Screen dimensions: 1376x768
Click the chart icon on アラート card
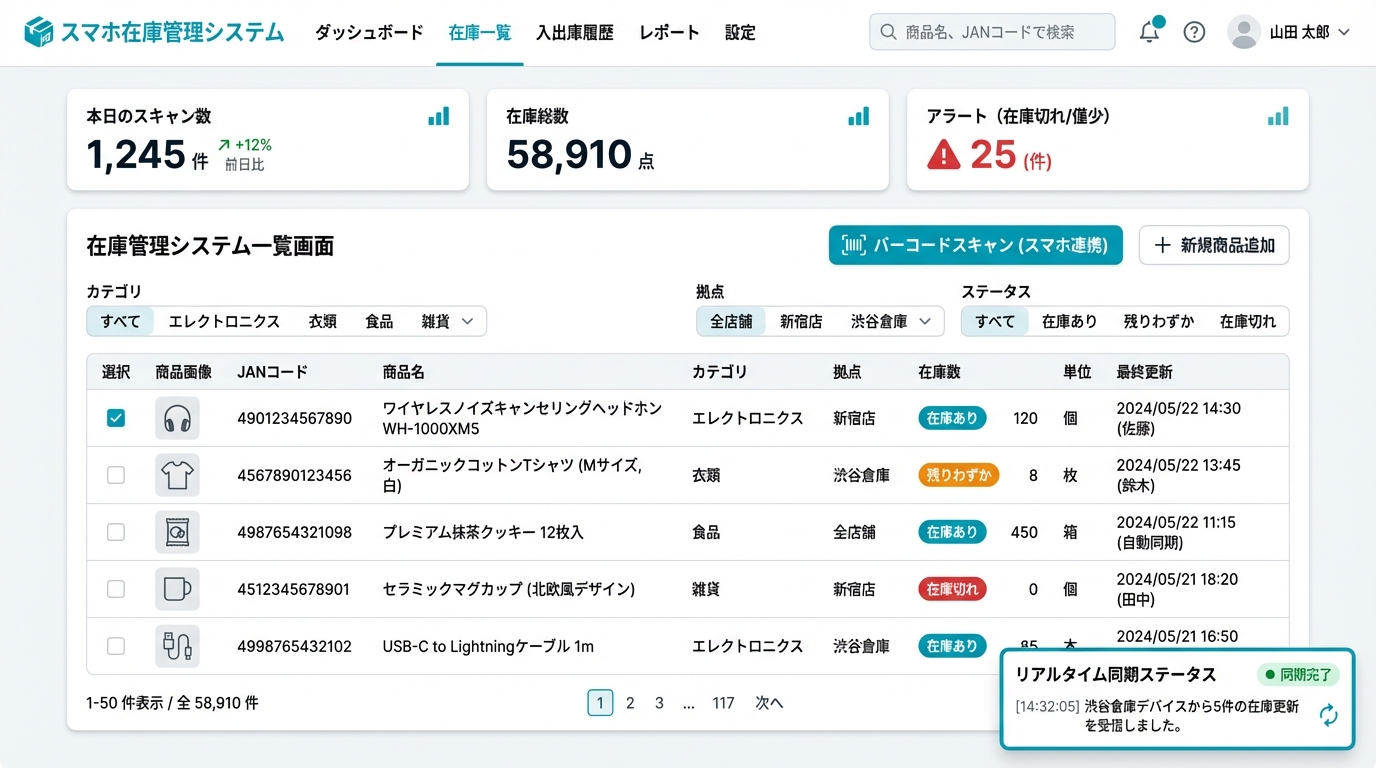[x=1278, y=116]
